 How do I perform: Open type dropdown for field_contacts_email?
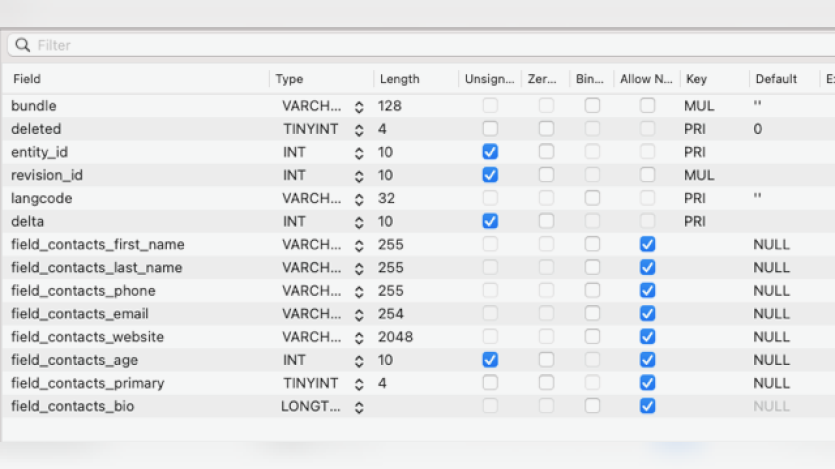[x=359, y=315]
